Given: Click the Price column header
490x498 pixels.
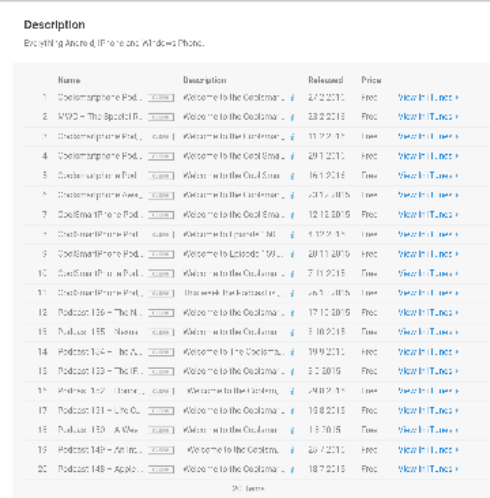Looking at the screenshot, I should pyautogui.click(x=371, y=80).
